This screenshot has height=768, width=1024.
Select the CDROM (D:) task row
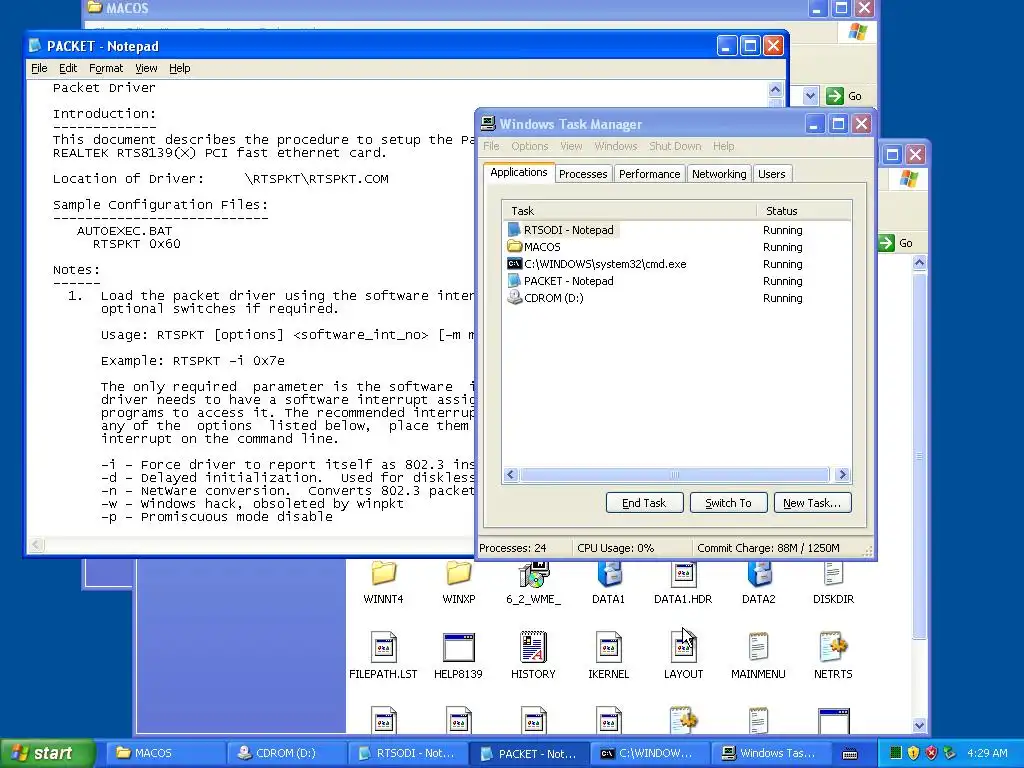click(677, 298)
